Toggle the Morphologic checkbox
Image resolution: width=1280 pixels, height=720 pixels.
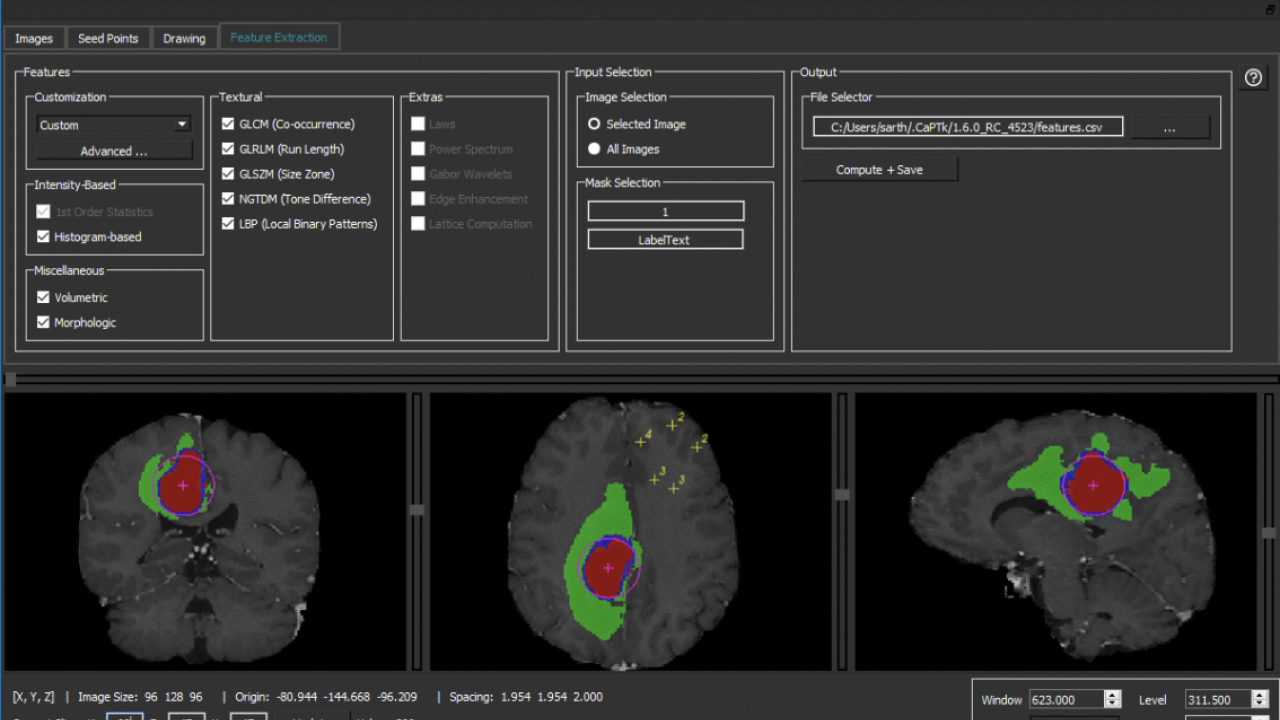(x=43, y=322)
